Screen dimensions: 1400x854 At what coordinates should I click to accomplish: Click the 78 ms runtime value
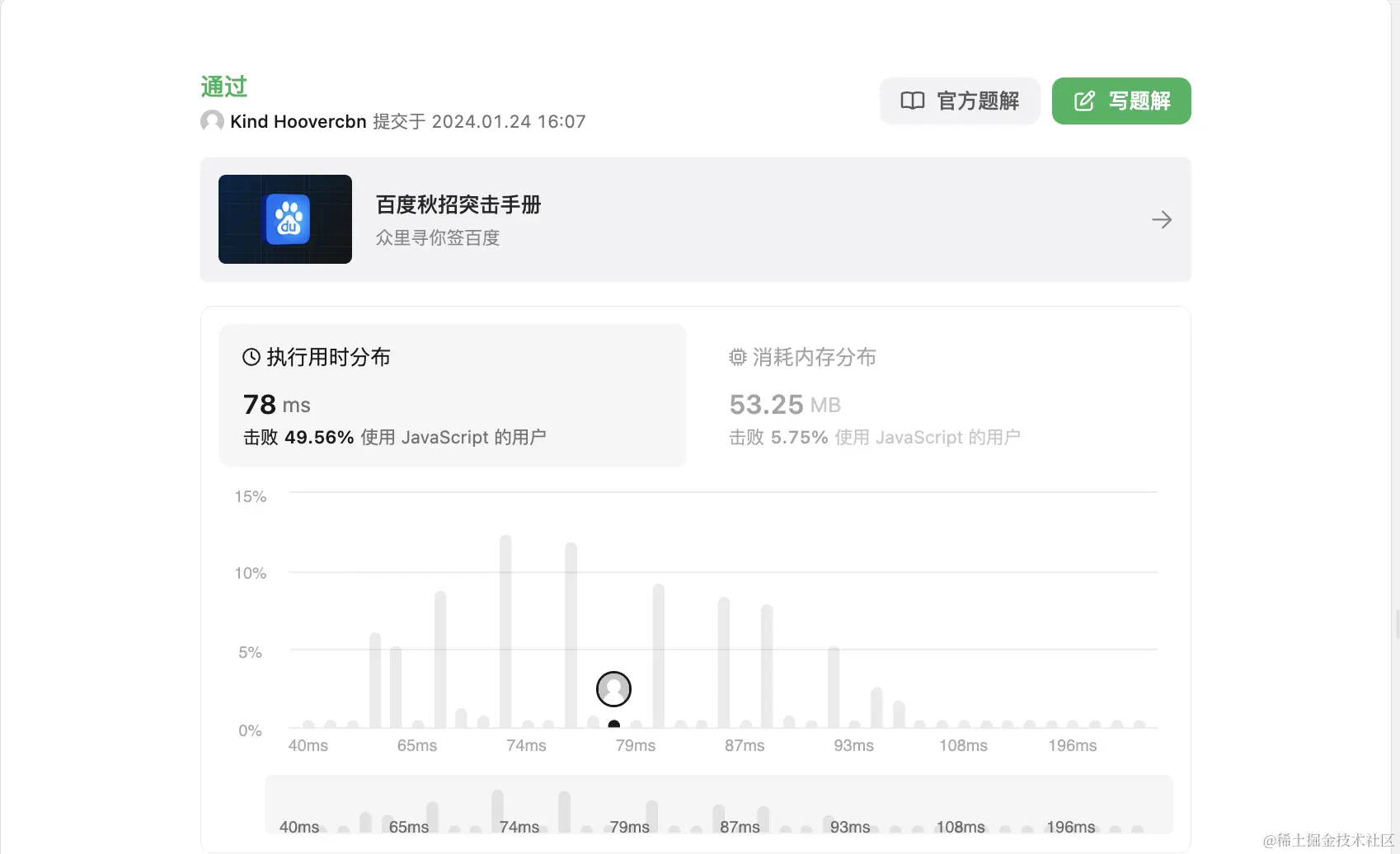[277, 405]
